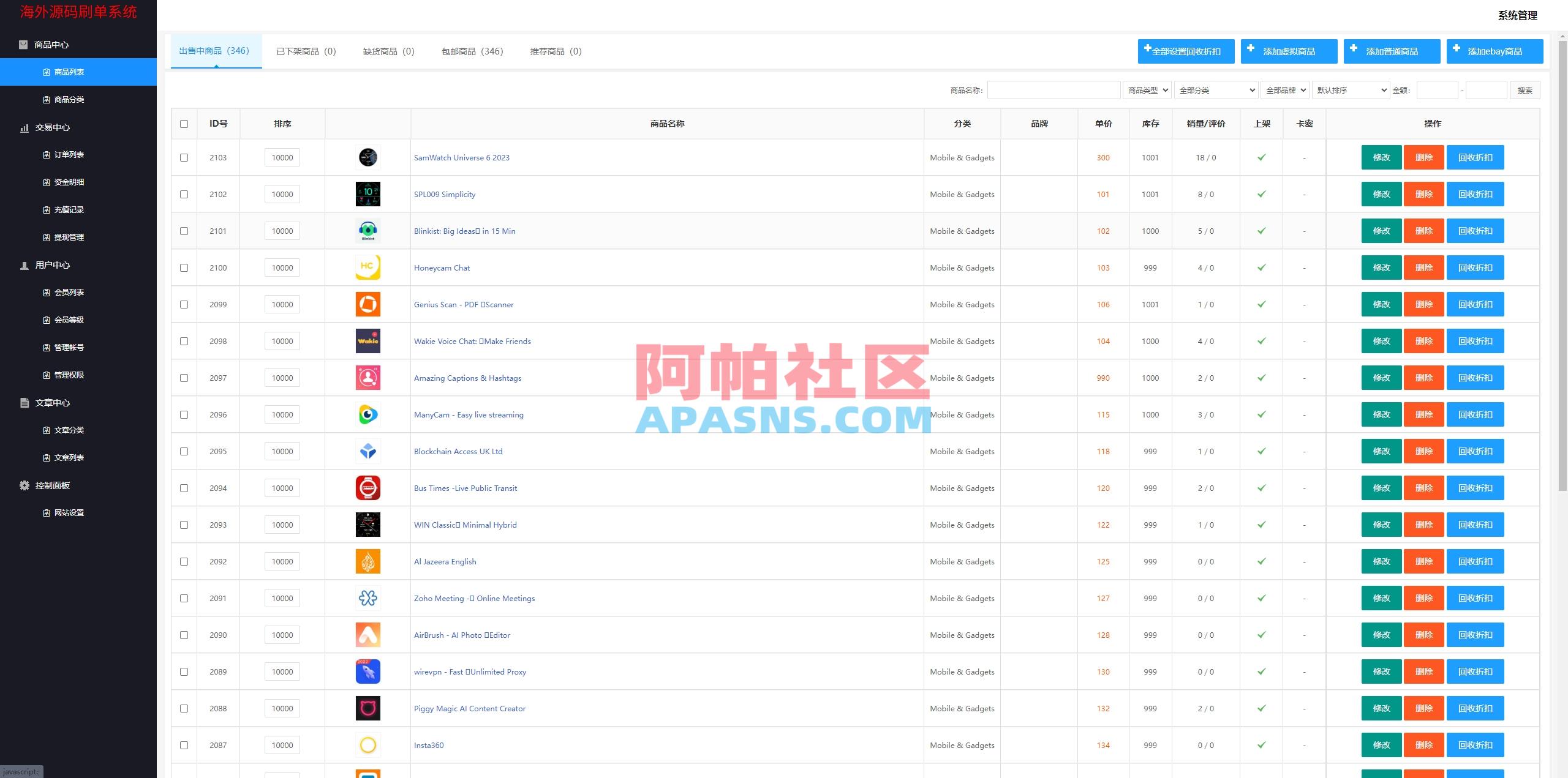This screenshot has height=778, width=1568.
Task: Select the 交易中心 chart icon
Action: [x=24, y=128]
